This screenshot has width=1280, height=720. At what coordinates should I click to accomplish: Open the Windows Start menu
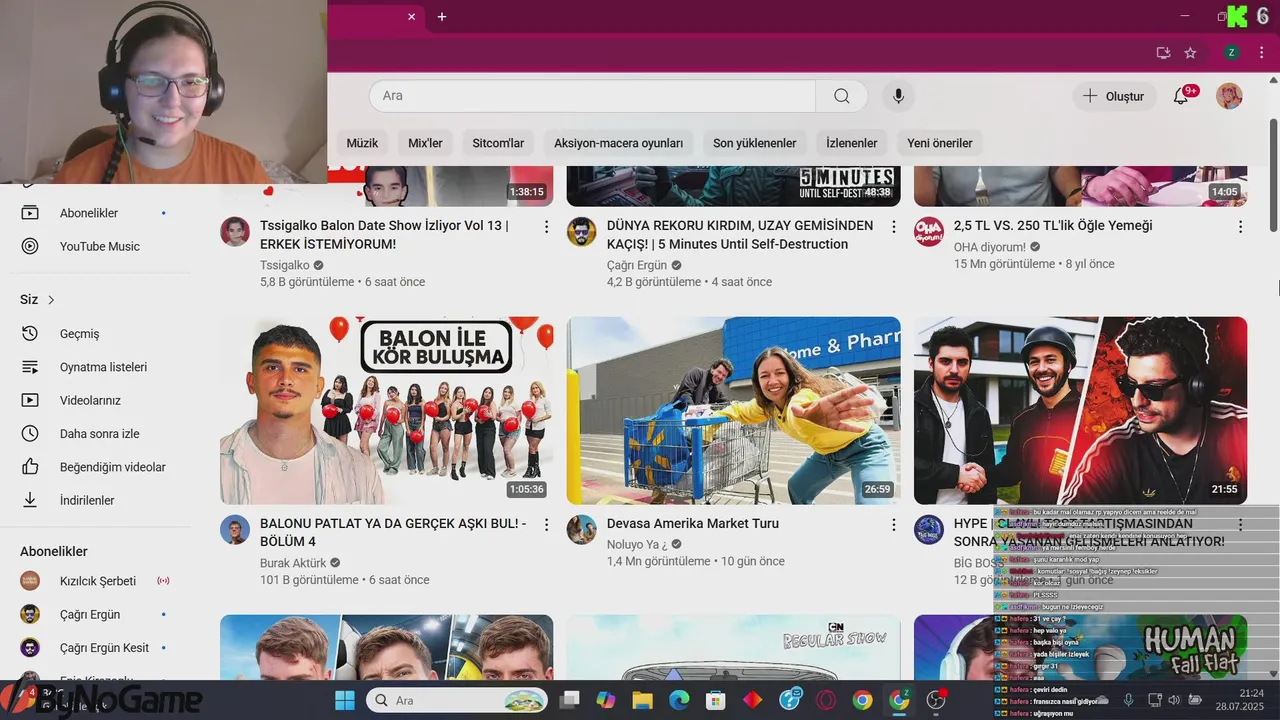point(345,700)
